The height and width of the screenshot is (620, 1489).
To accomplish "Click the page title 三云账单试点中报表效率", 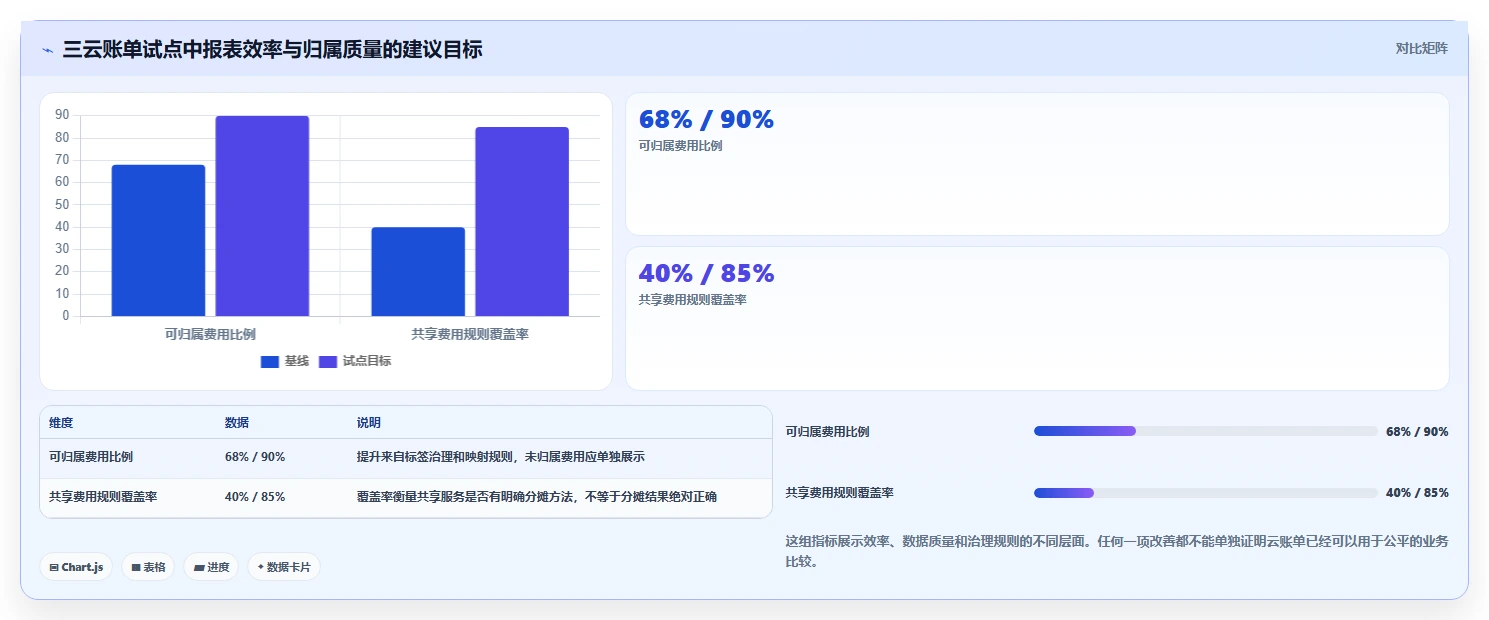I will (272, 49).
